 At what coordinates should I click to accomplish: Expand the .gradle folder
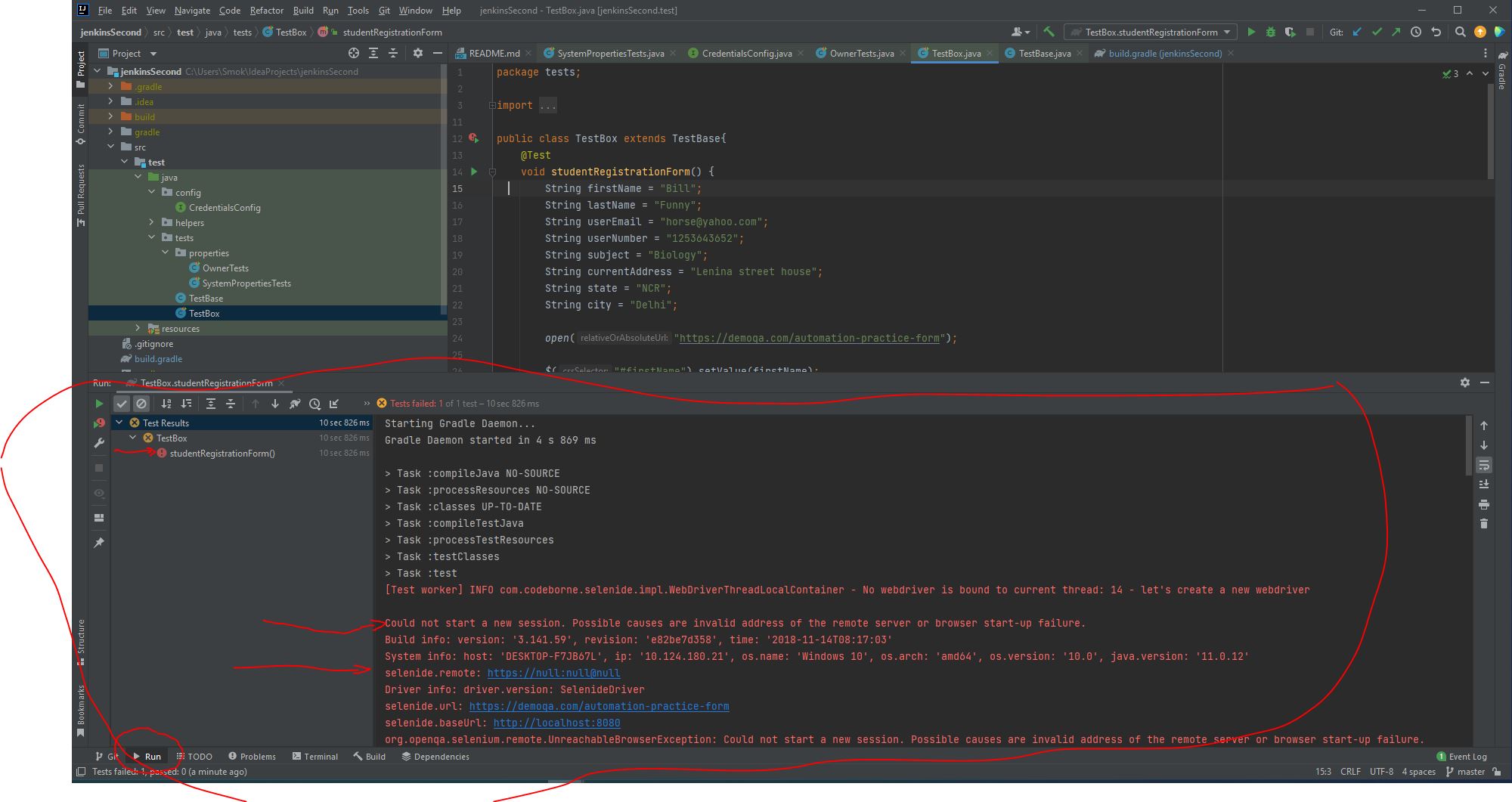[110, 86]
